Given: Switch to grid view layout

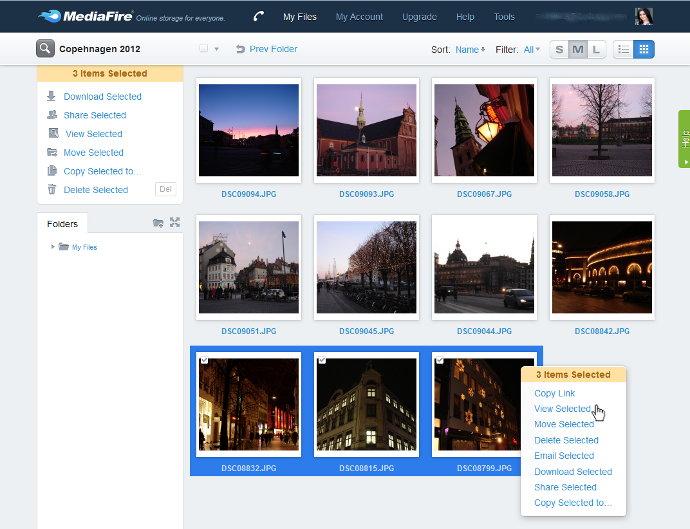Looking at the screenshot, I should pyautogui.click(x=644, y=49).
